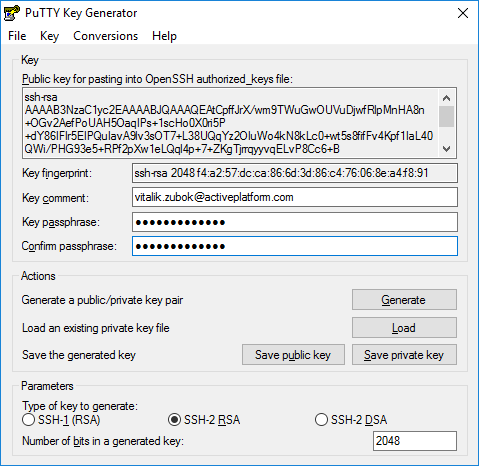Click the public key scrollbar thumb
Screen dimensions: 479x466
(446, 116)
